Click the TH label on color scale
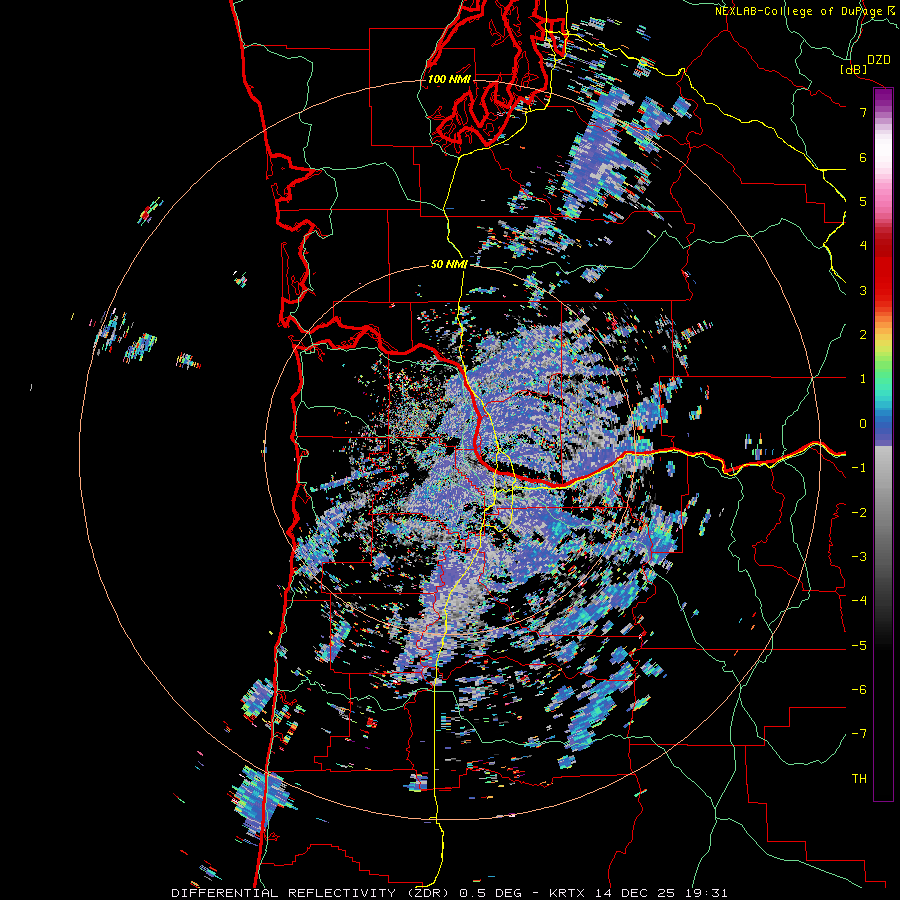 click(859, 778)
